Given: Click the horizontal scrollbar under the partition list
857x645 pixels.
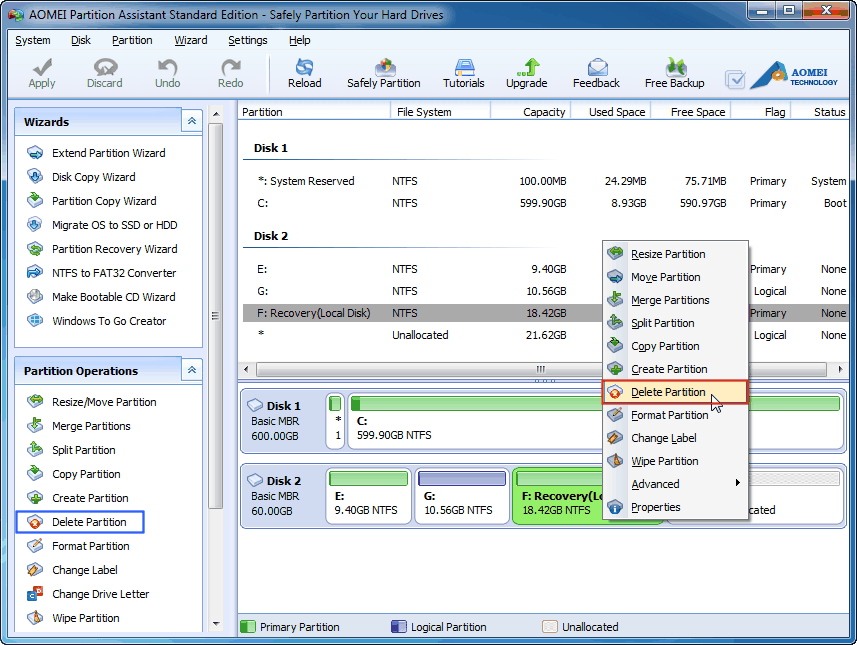Looking at the screenshot, I should (x=540, y=368).
